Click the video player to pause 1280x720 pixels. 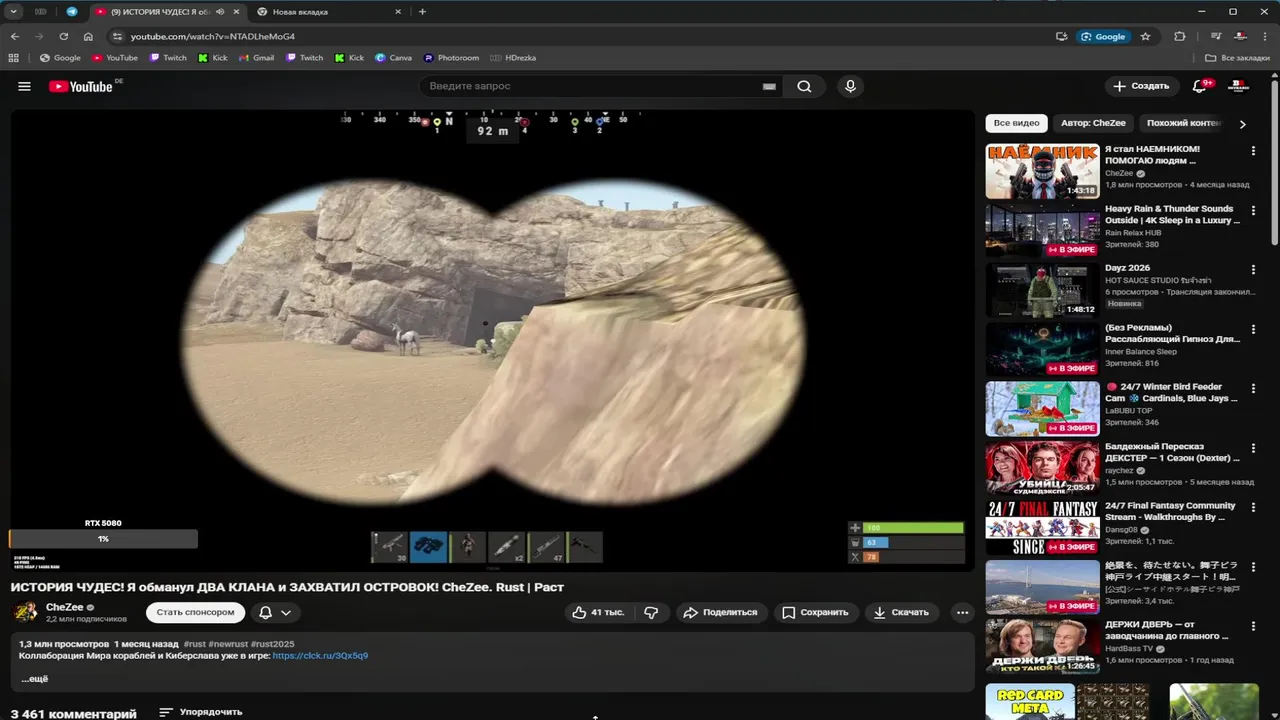(x=492, y=340)
